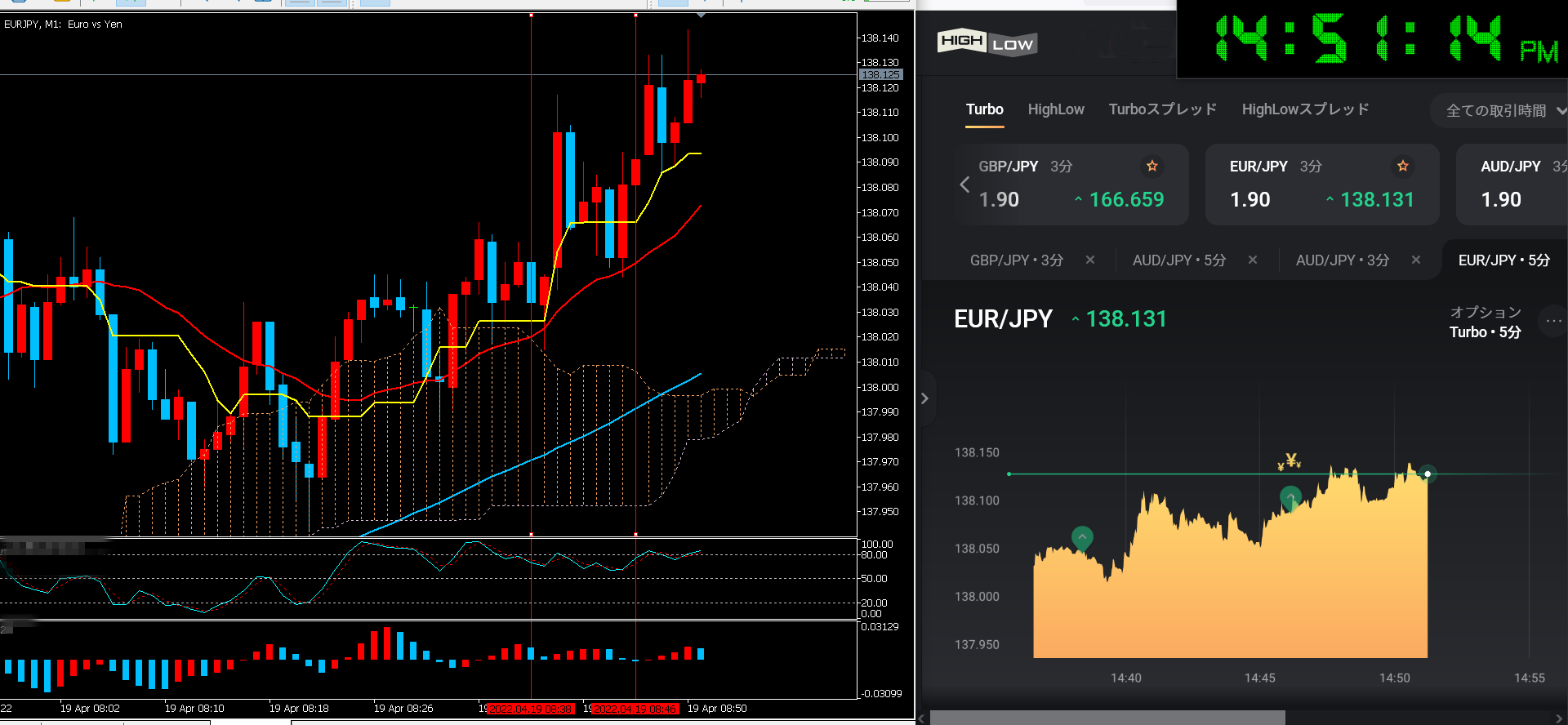Close the AUD/JPY 5分 tab
This screenshot has height=725, width=1568.
click(x=1252, y=260)
